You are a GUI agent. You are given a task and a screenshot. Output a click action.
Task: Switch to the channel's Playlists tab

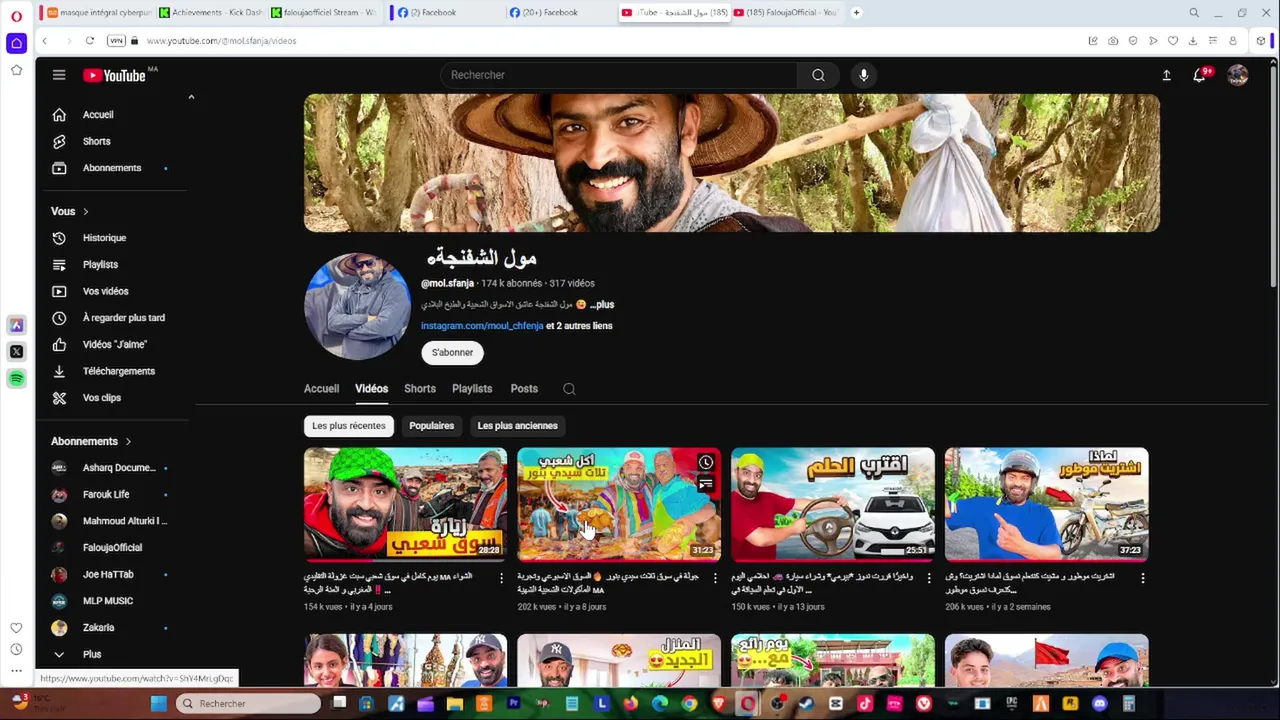472,389
